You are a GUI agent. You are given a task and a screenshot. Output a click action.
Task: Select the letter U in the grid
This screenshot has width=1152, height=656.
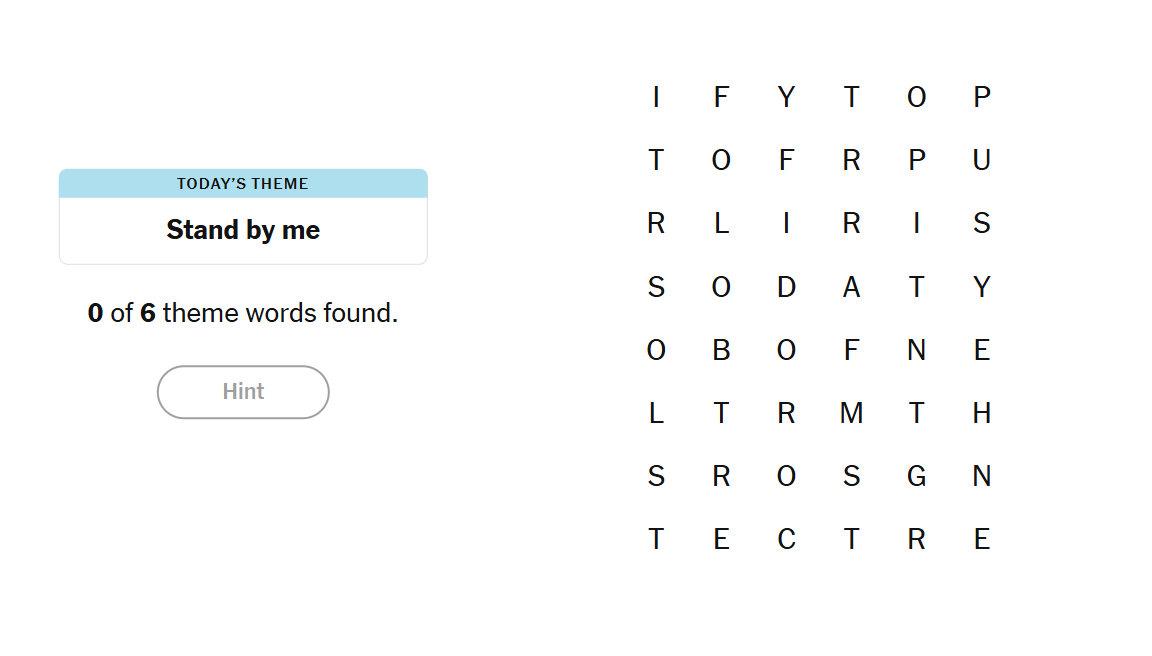tap(981, 160)
